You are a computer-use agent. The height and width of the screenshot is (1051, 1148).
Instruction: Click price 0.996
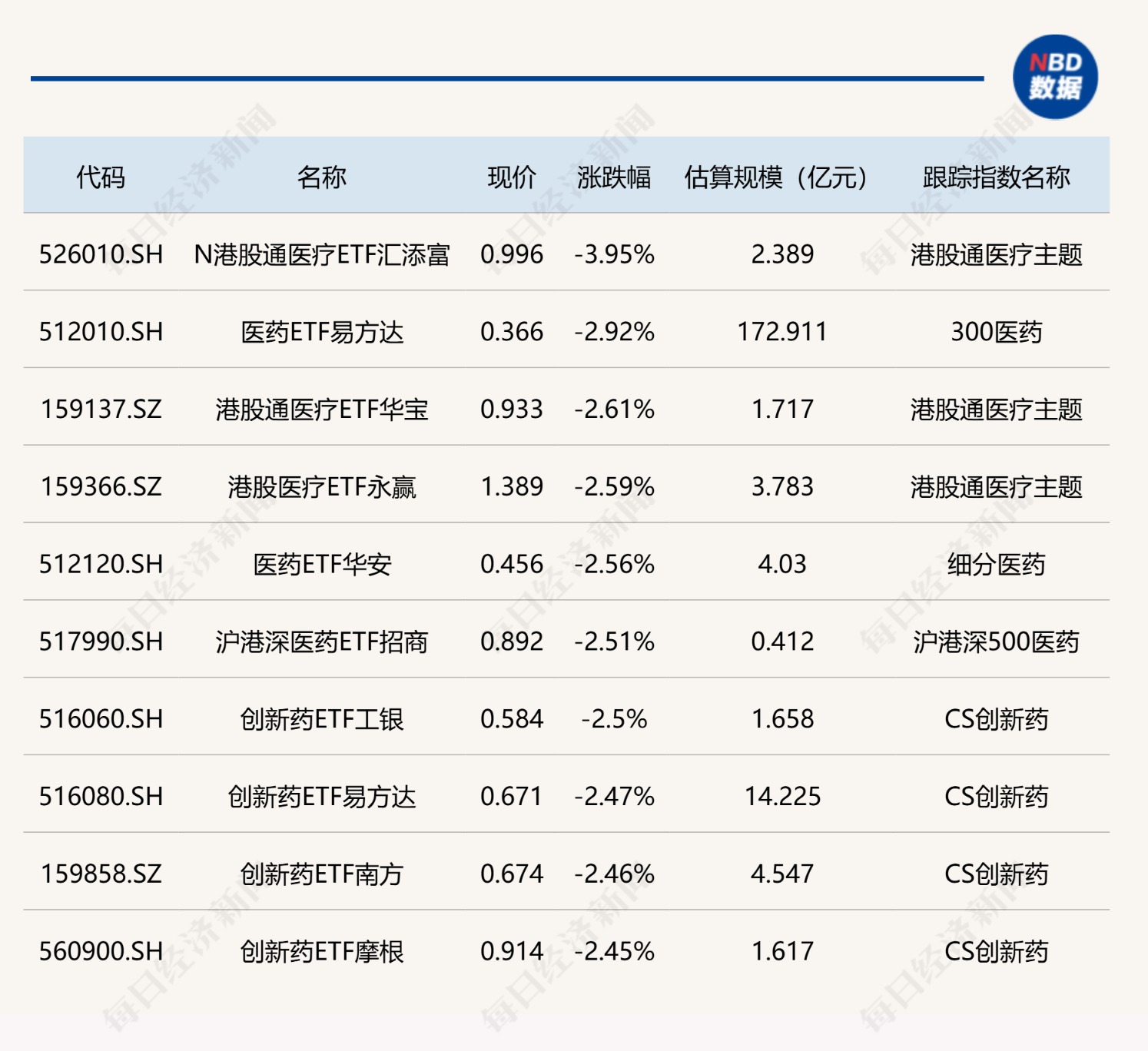512,254
